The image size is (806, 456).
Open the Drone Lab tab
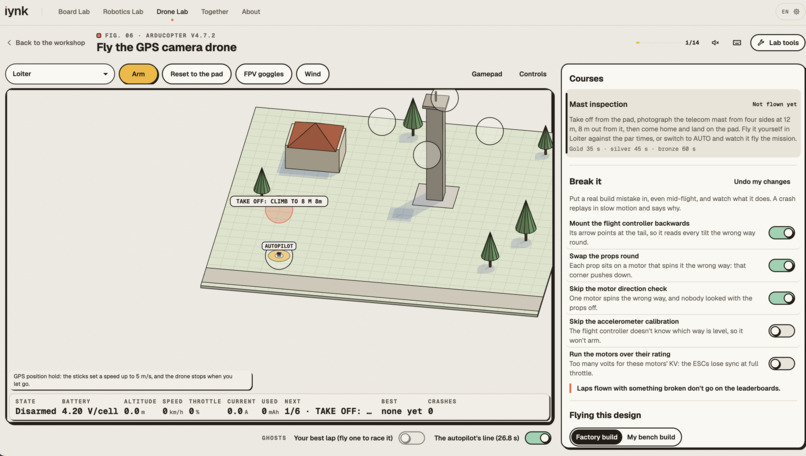(172, 11)
